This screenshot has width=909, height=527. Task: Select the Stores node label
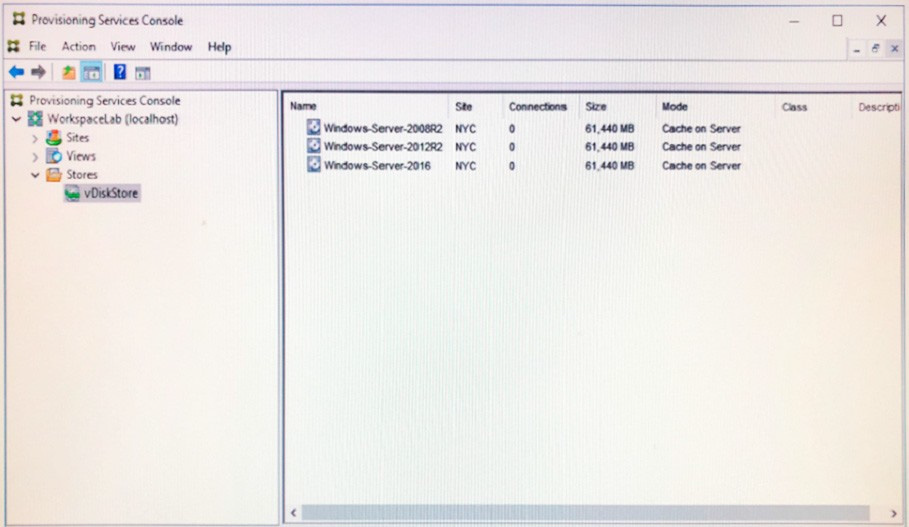click(82, 175)
